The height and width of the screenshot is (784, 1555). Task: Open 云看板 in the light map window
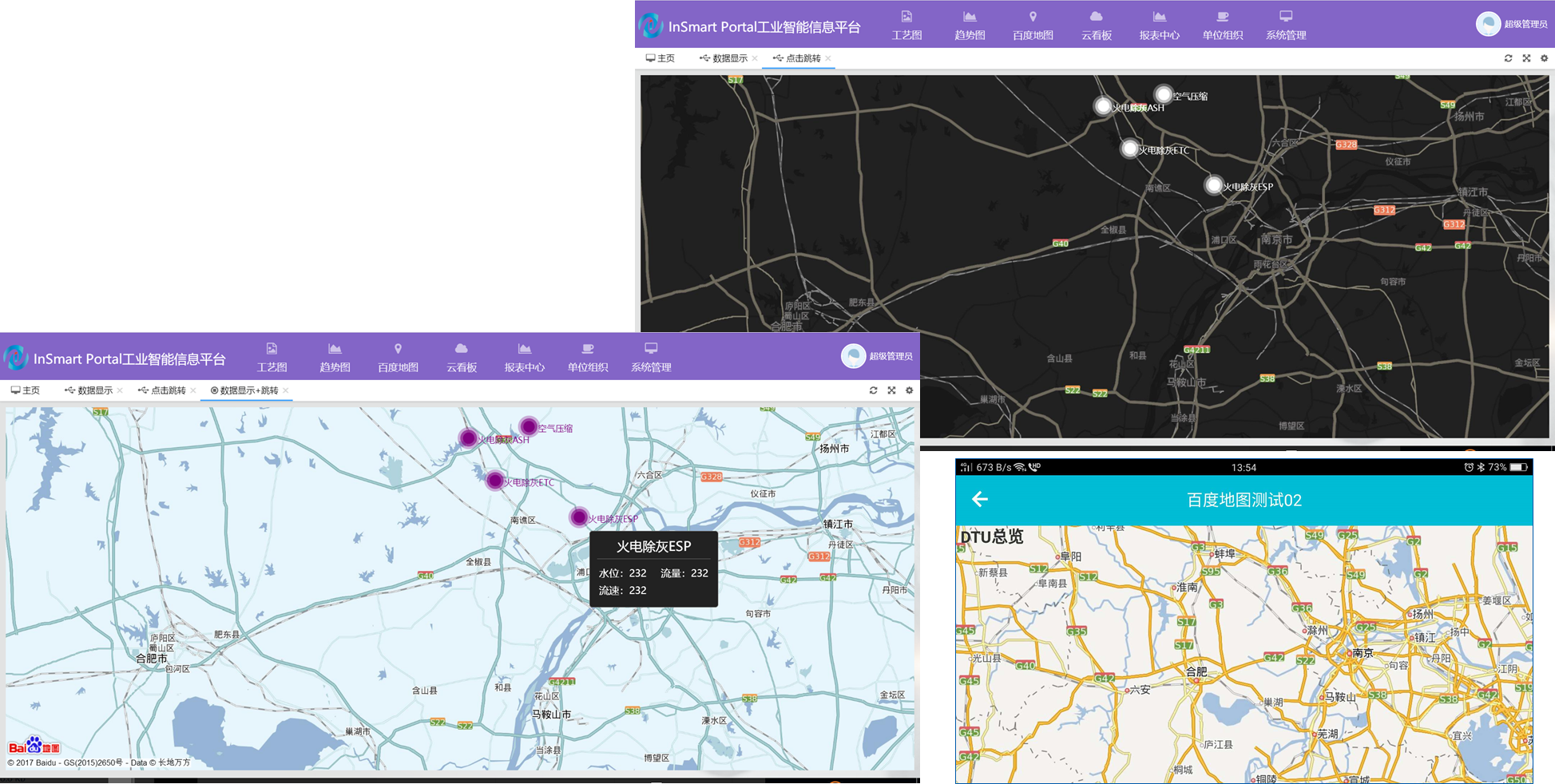coord(461,358)
